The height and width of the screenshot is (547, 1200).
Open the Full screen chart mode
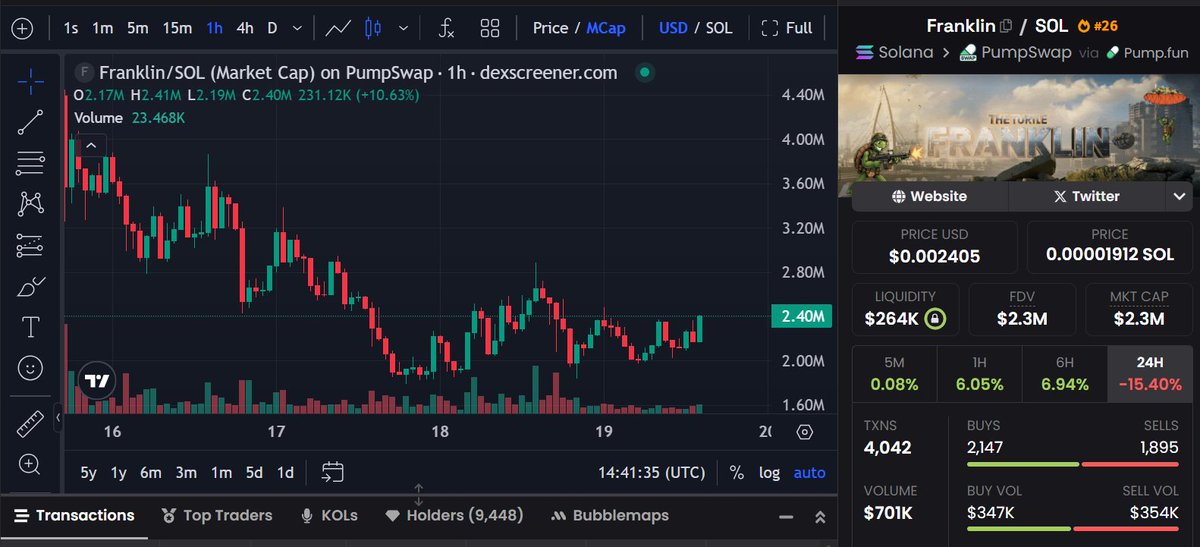[x=787, y=28]
